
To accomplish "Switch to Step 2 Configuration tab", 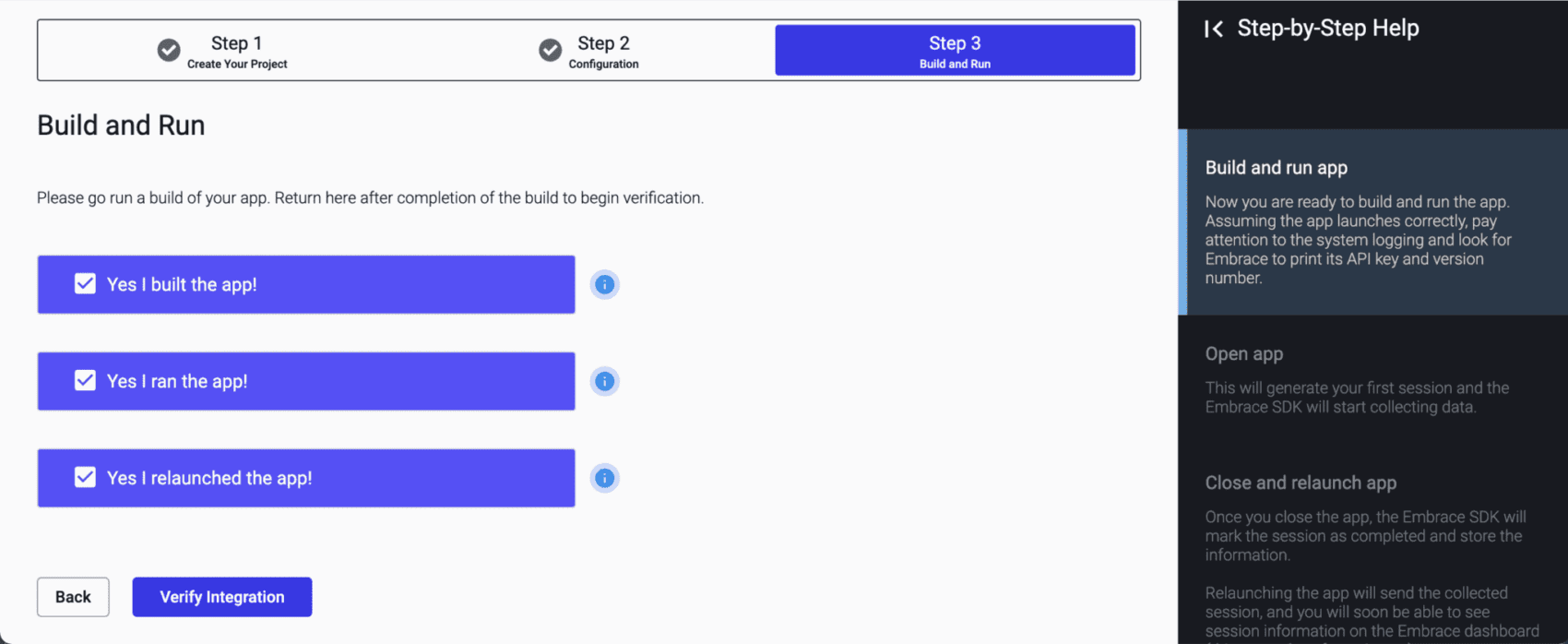I will click(x=603, y=51).
